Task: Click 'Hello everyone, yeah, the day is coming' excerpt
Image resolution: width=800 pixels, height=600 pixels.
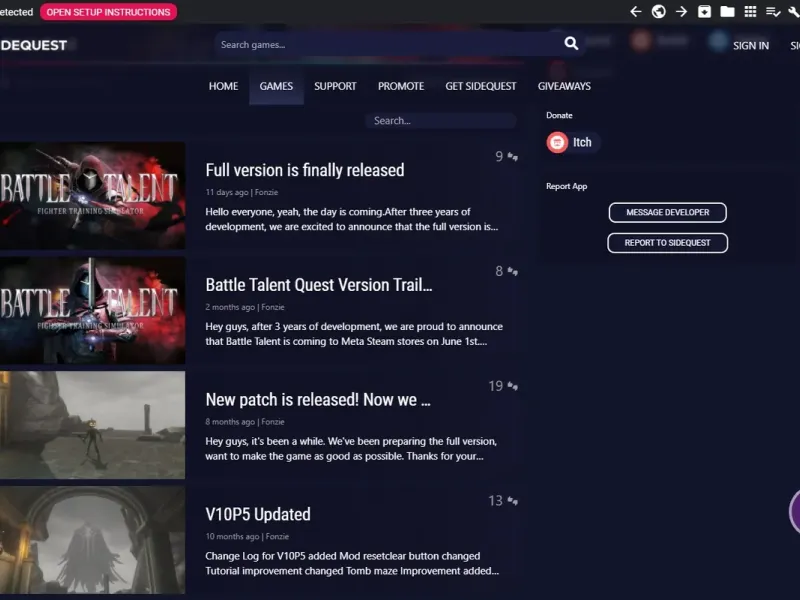Action: click(x=352, y=219)
